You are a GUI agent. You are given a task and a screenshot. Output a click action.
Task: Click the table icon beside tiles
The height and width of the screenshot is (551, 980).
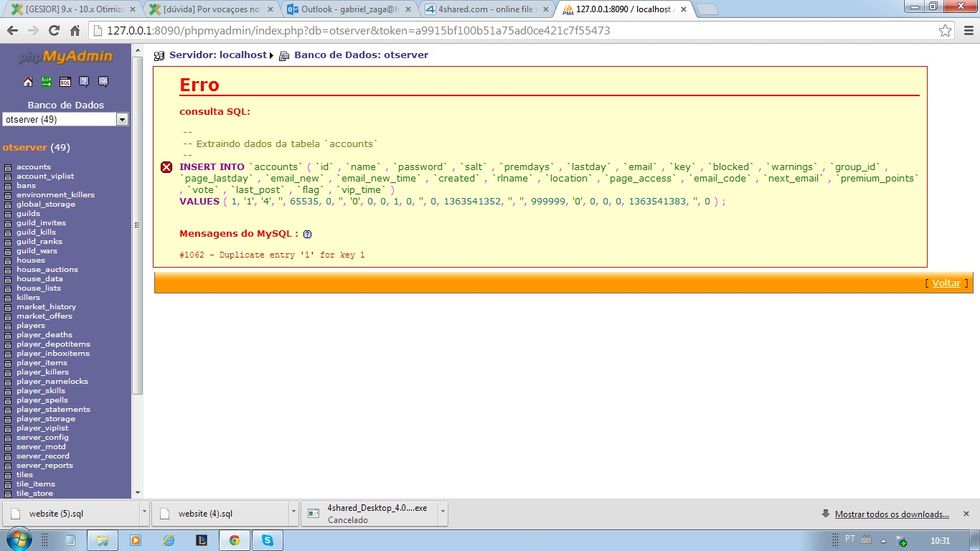(8, 475)
